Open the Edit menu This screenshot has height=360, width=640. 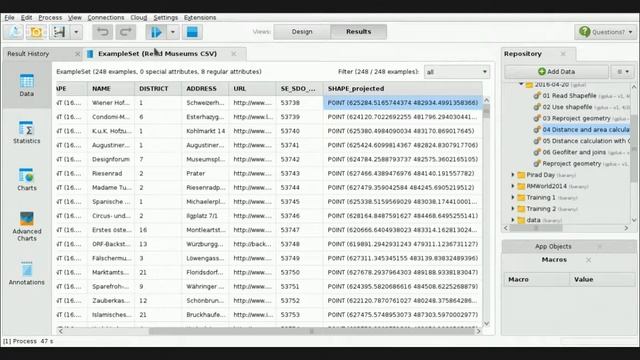click(26, 18)
